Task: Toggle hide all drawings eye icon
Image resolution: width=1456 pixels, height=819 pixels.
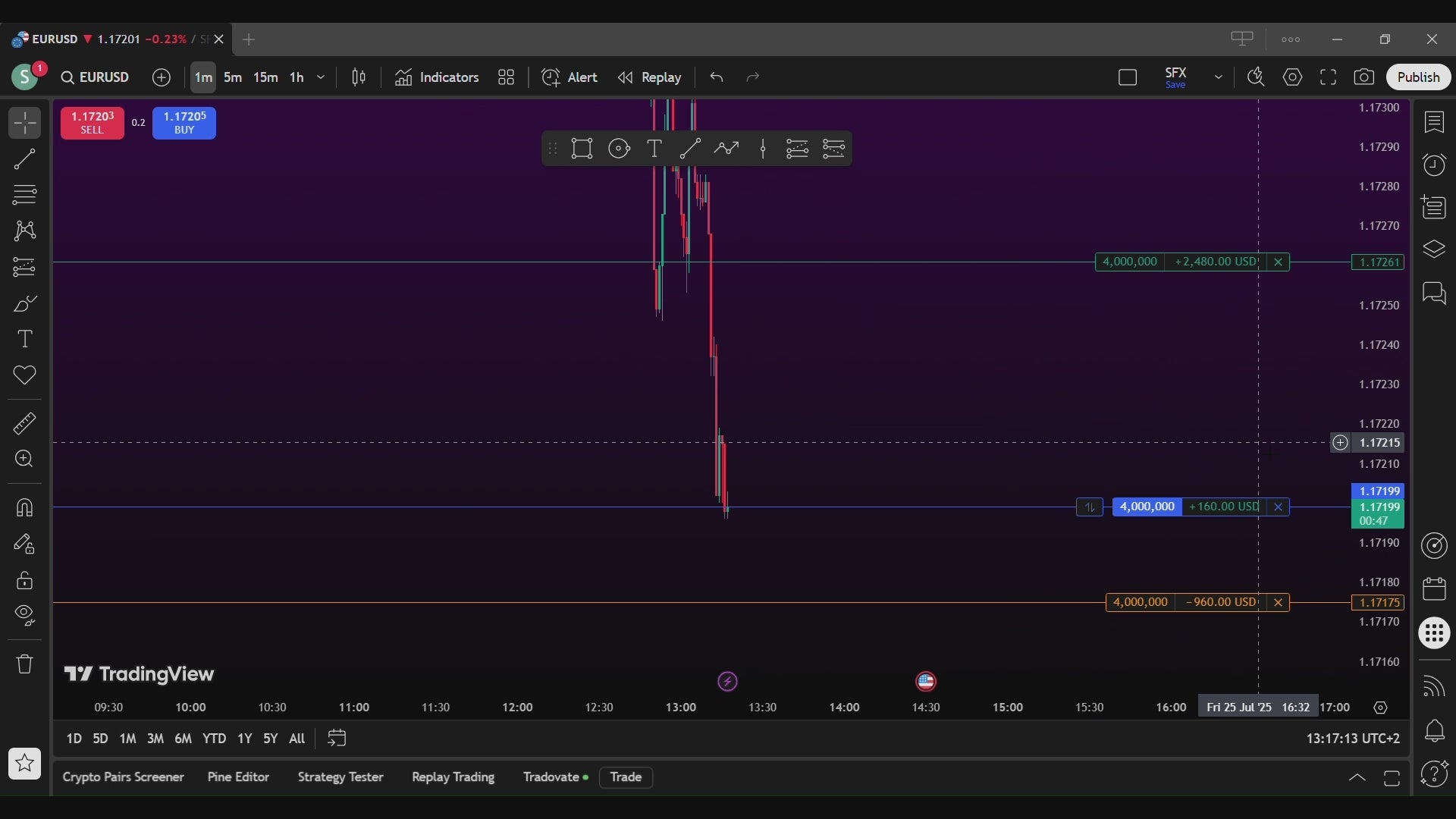Action: click(24, 616)
